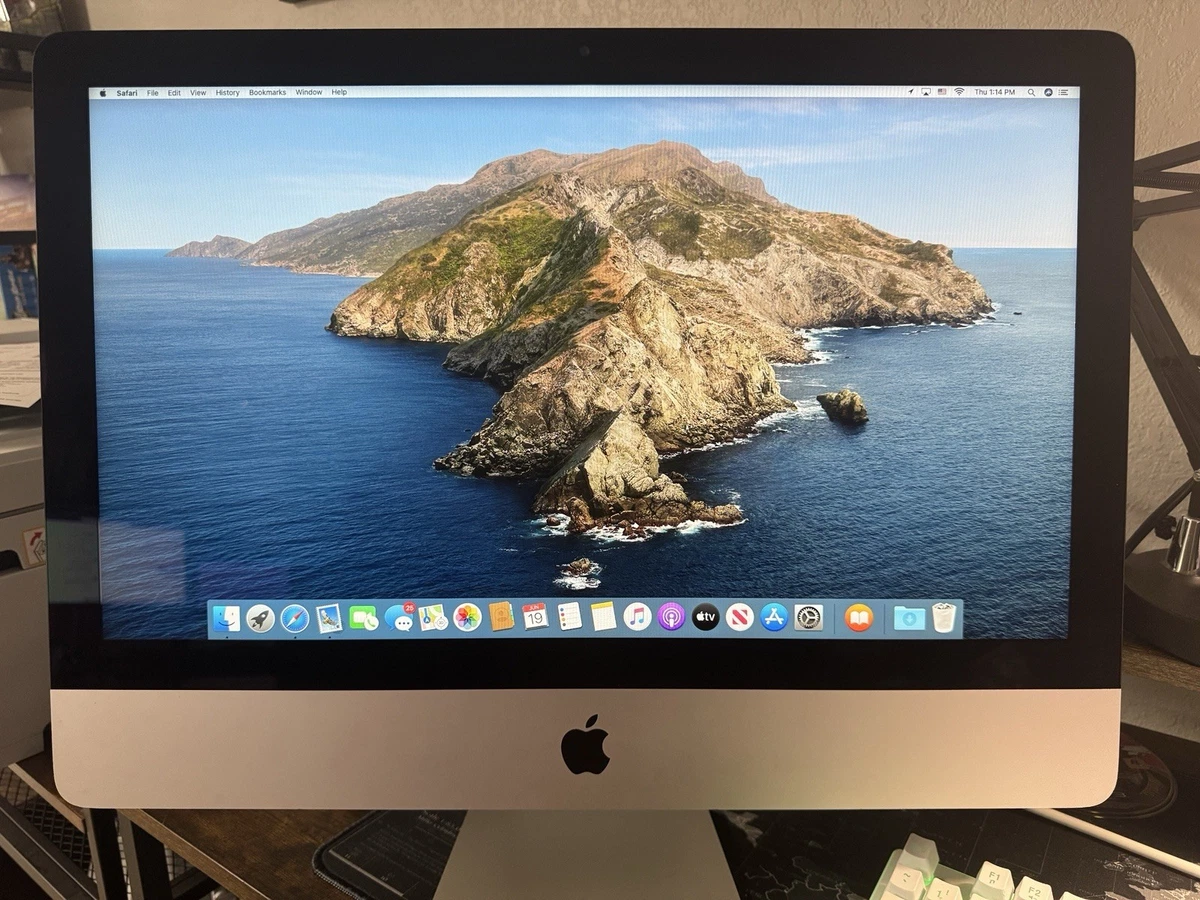Open the Music app
The image size is (1200, 900).
(x=638, y=620)
